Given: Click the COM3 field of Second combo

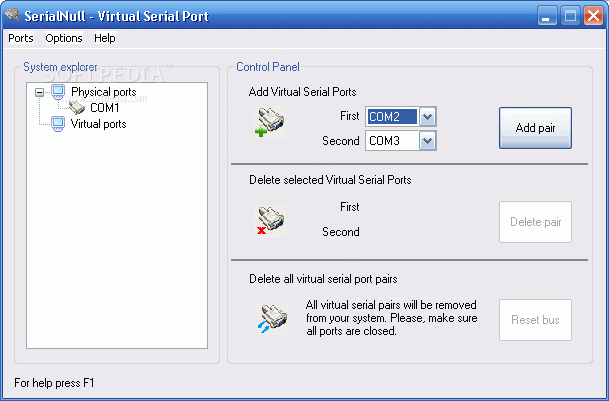Looking at the screenshot, I should [392, 141].
